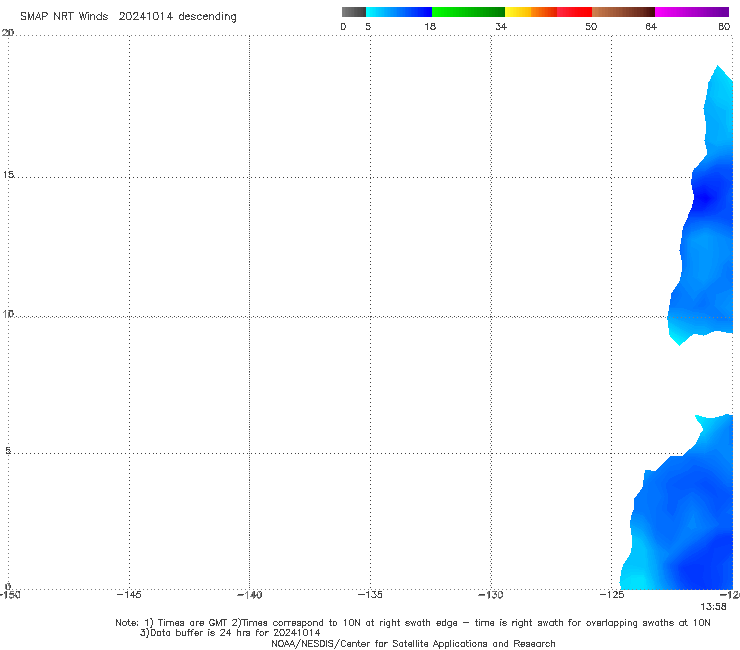Click the dark blue wind maximum near 14N
This screenshot has height=650, width=740.
click(x=706, y=197)
